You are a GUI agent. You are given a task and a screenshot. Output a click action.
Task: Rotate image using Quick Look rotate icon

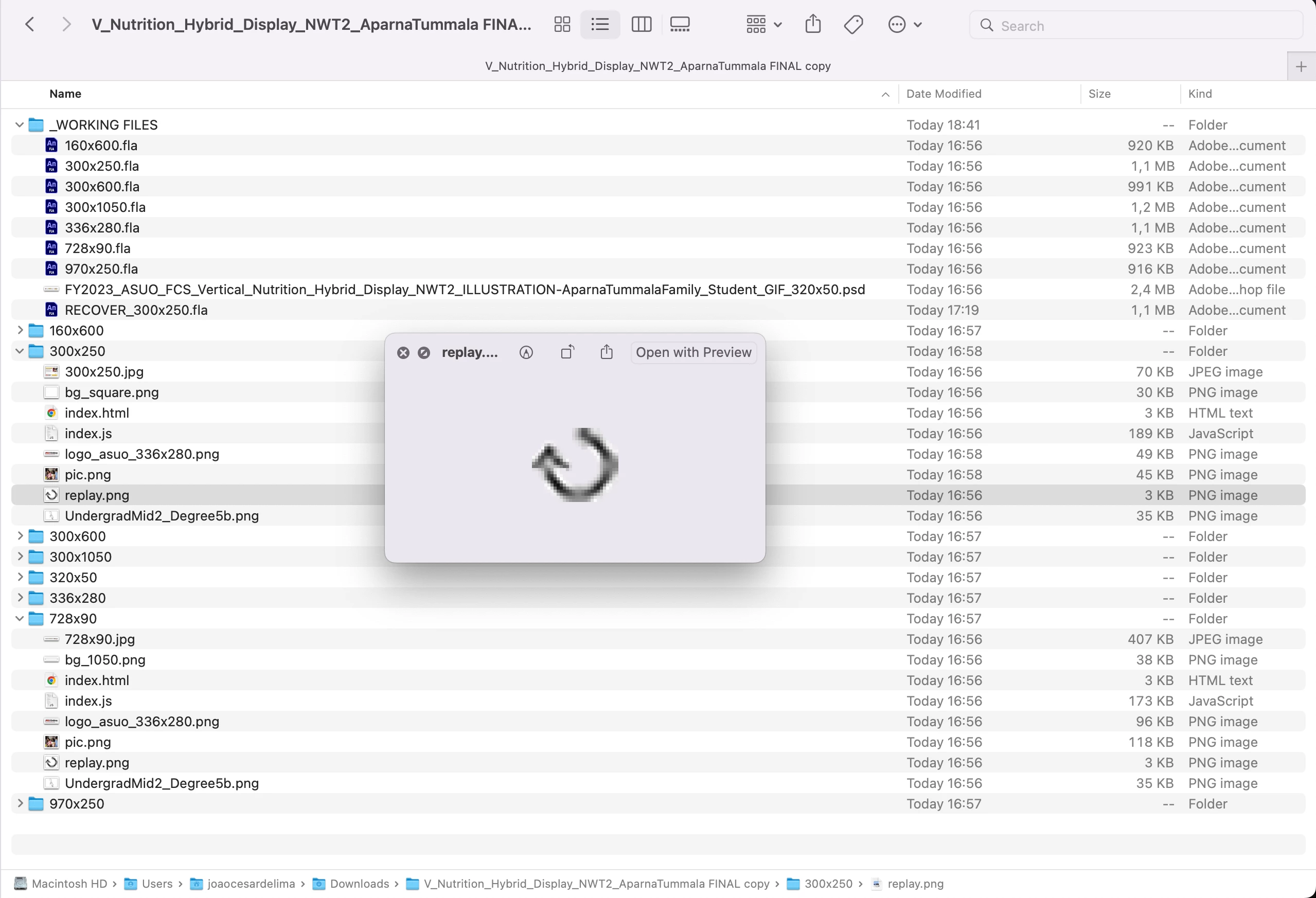pyautogui.click(x=567, y=353)
